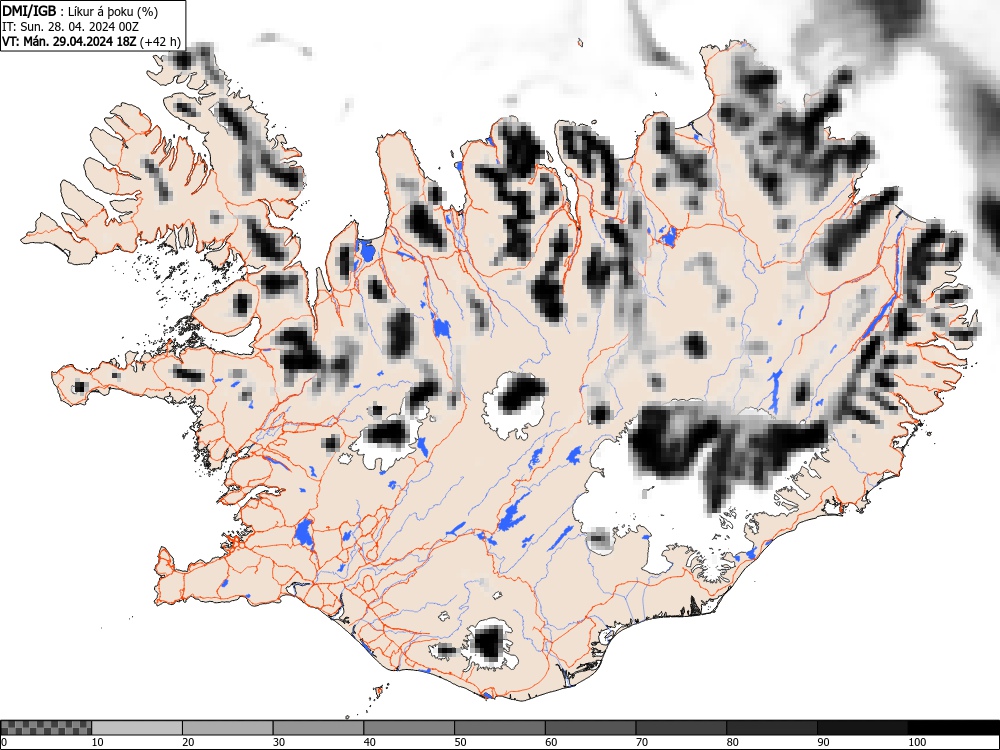The width and height of the screenshot is (1000, 750).
Task: Click the 30-40 gray legend segment
Action: click(318, 728)
